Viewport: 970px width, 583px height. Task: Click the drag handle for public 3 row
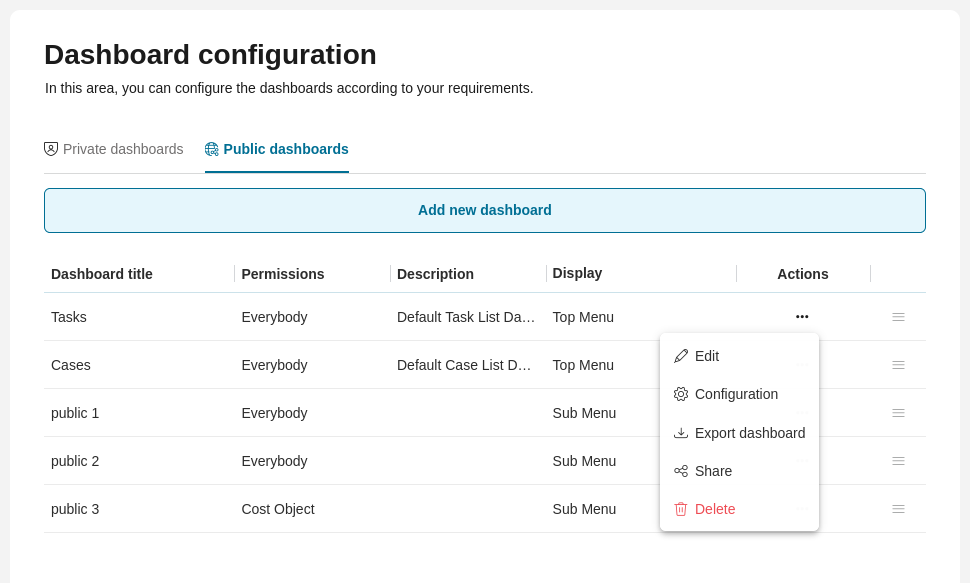click(898, 509)
